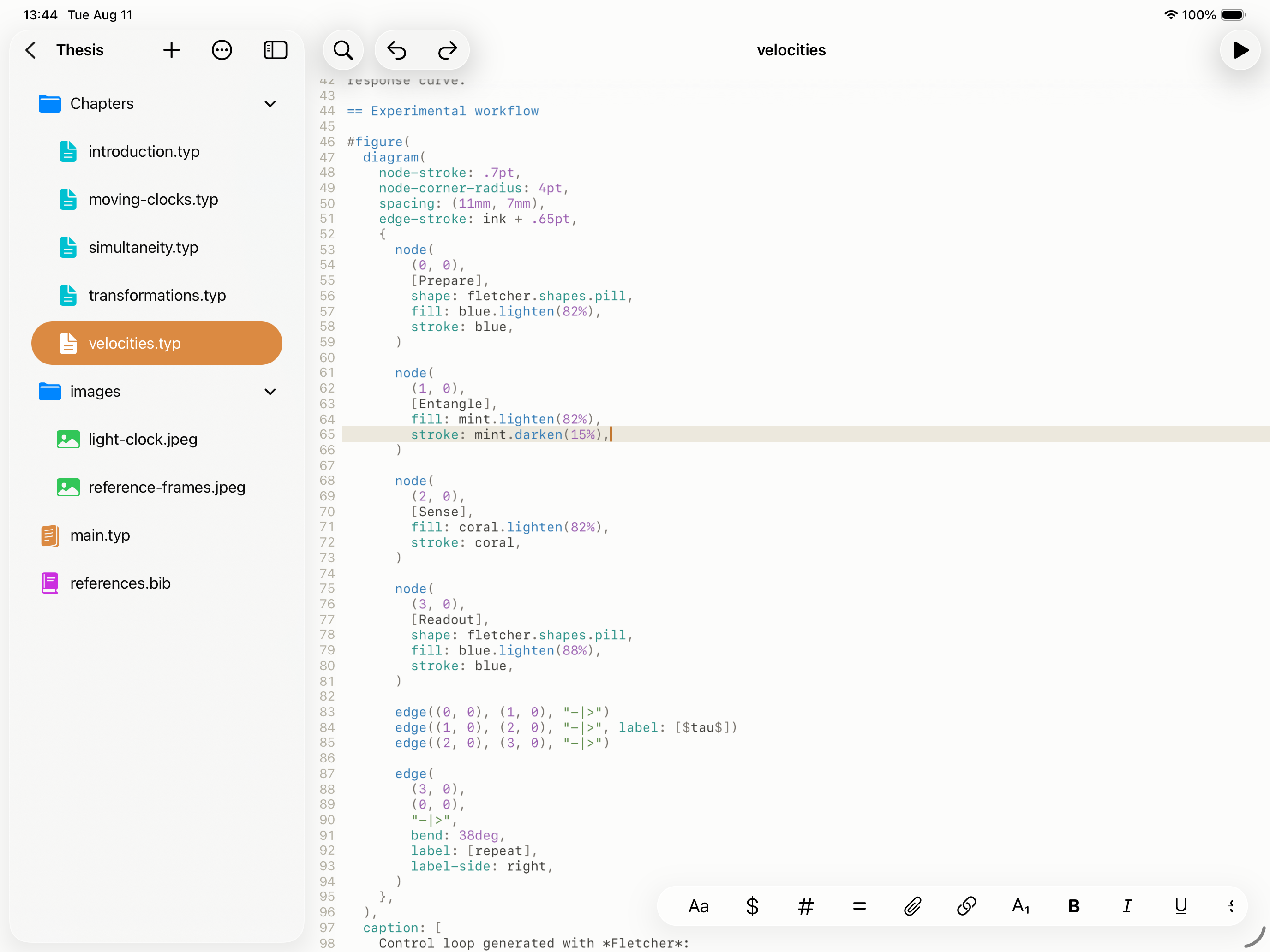
Task: Open moving-clocks.typ file
Action: [156, 200]
